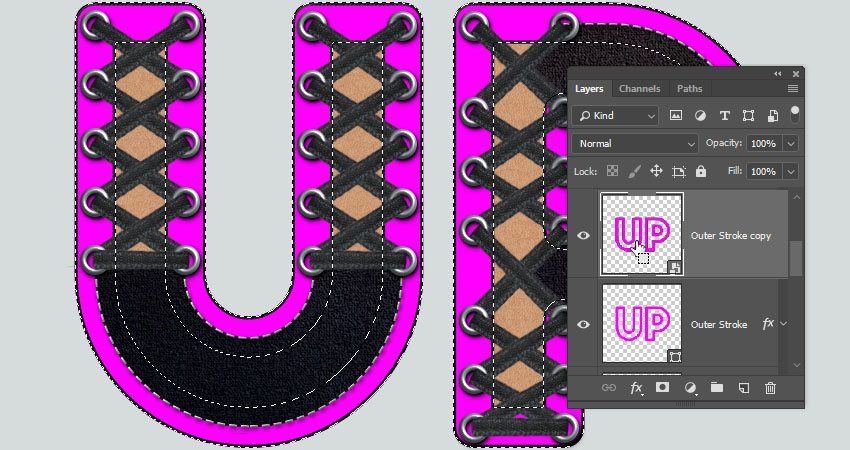
Task: Click the Layers panel scroll up arrow
Action: (796, 197)
